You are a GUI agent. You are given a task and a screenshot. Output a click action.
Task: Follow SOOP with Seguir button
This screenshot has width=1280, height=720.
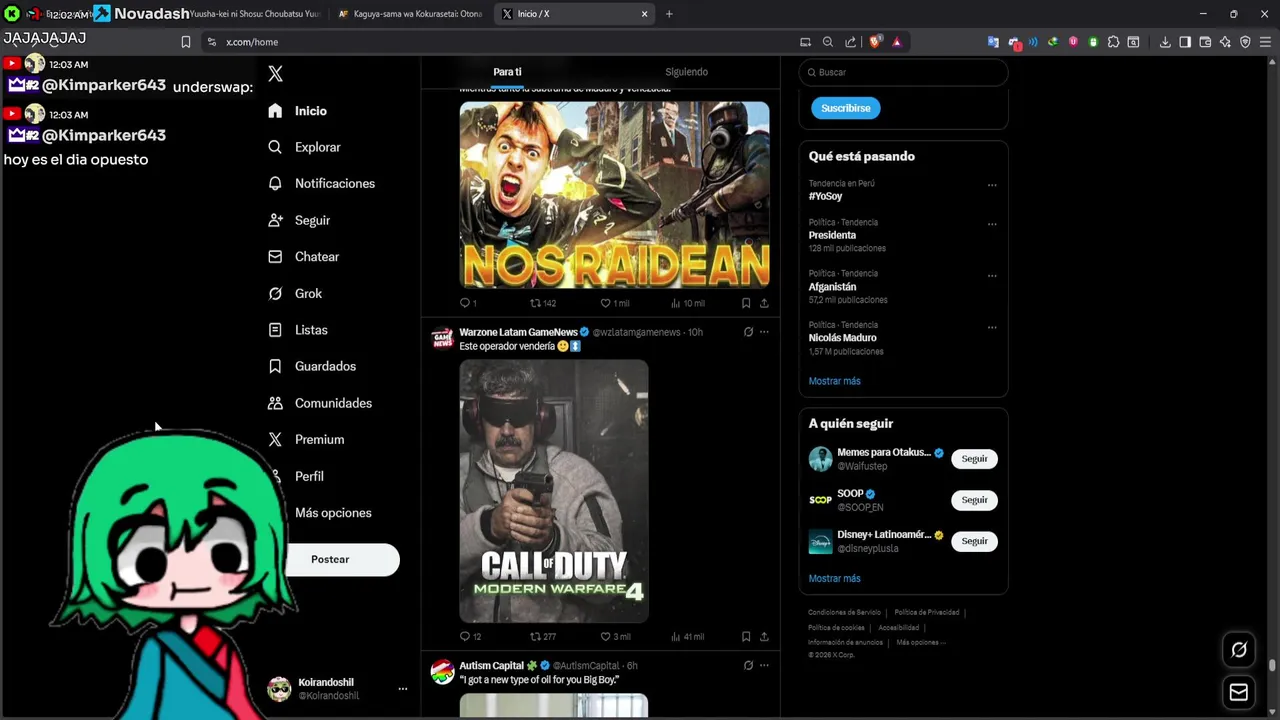tap(974, 500)
